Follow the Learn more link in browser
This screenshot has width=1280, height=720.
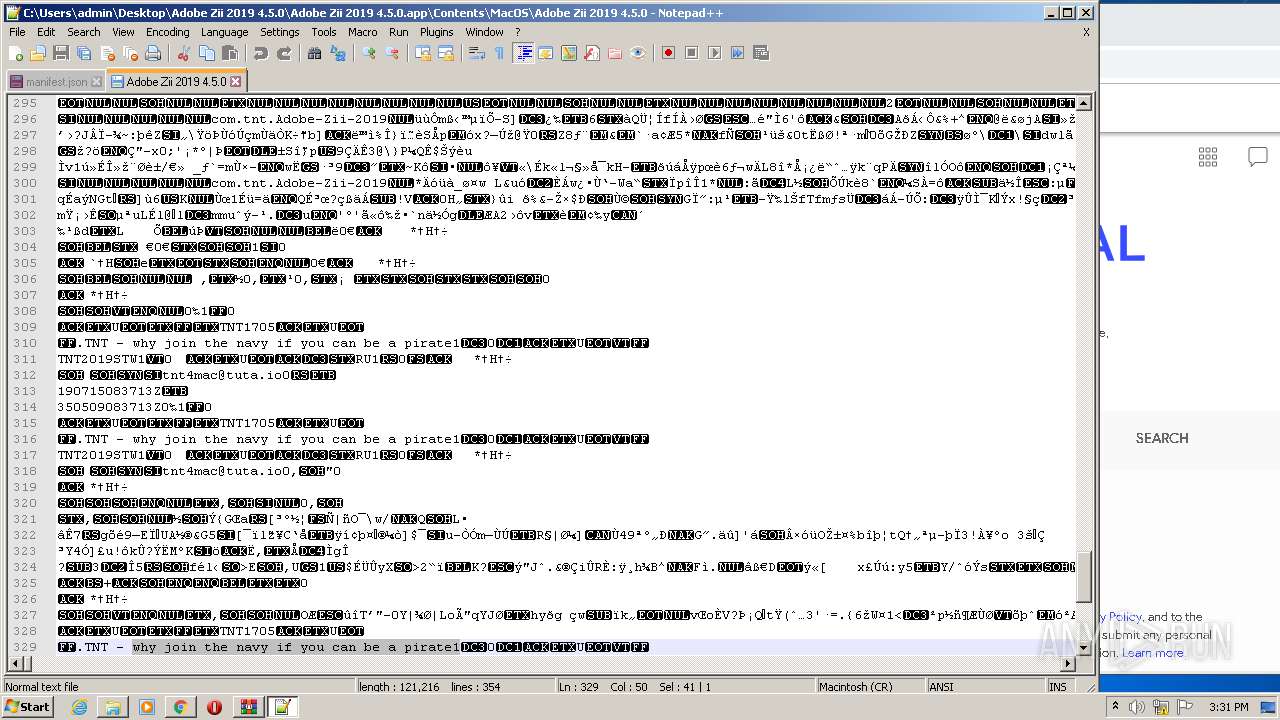[1152, 653]
